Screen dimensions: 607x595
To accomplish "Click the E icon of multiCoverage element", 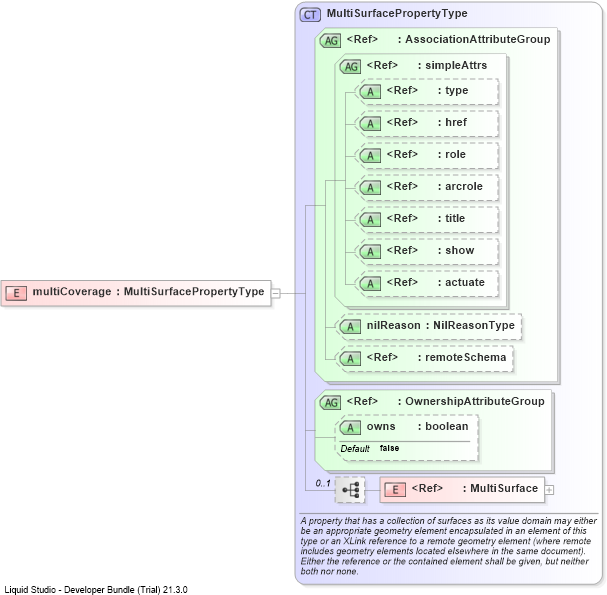I will tap(16, 293).
